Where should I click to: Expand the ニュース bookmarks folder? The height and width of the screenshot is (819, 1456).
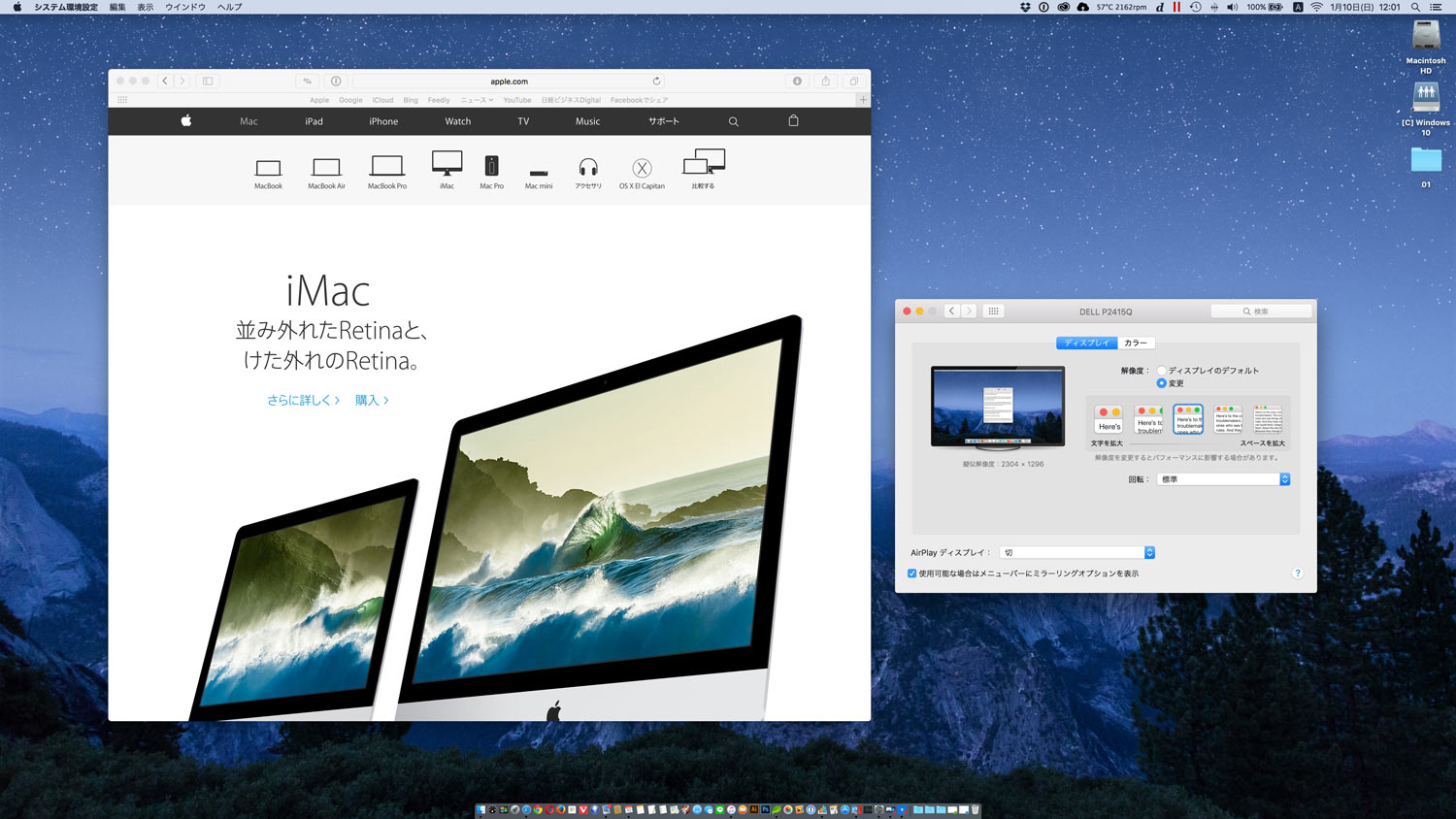click(x=477, y=100)
